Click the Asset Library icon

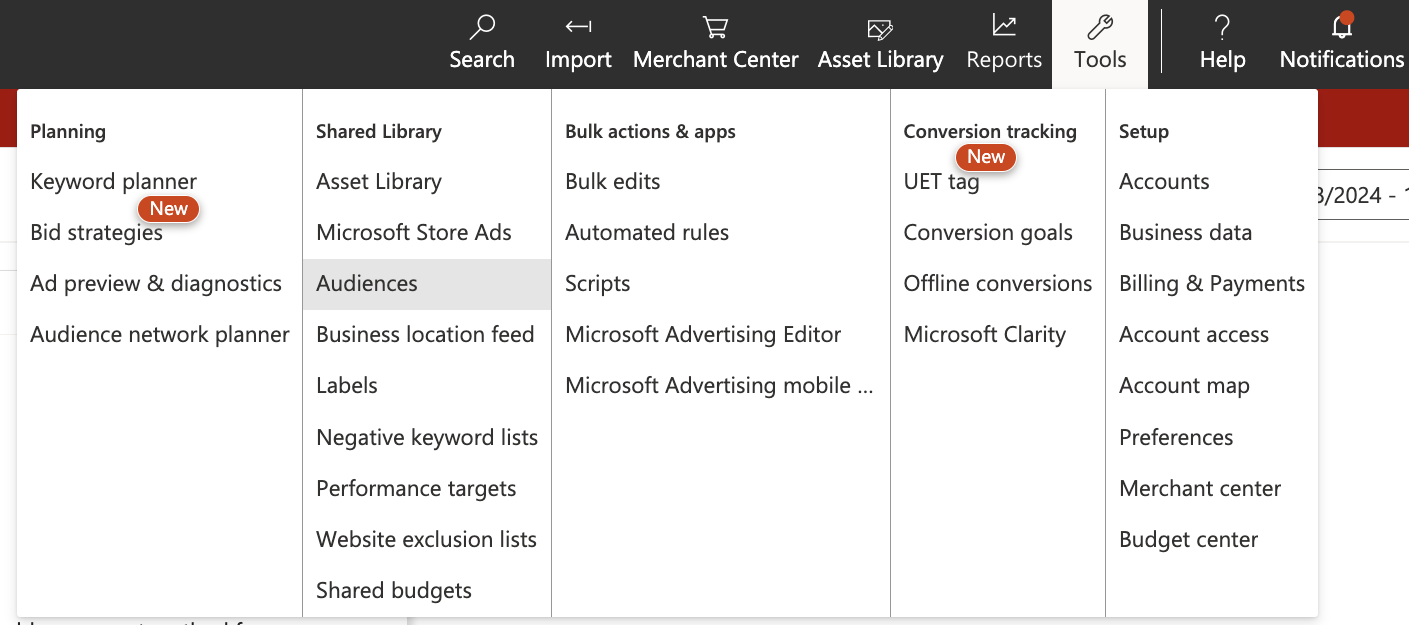(x=880, y=28)
